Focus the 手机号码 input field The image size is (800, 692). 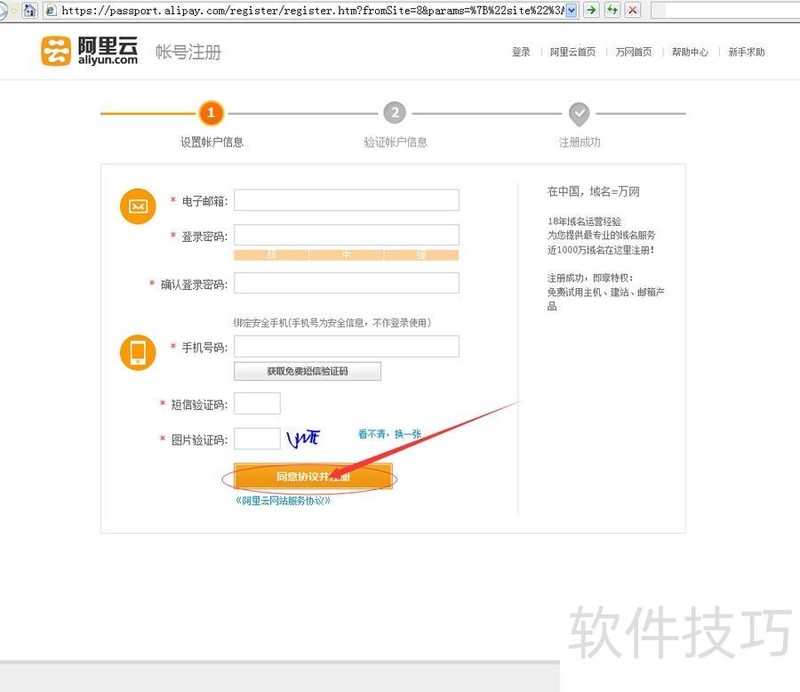[x=346, y=347]
